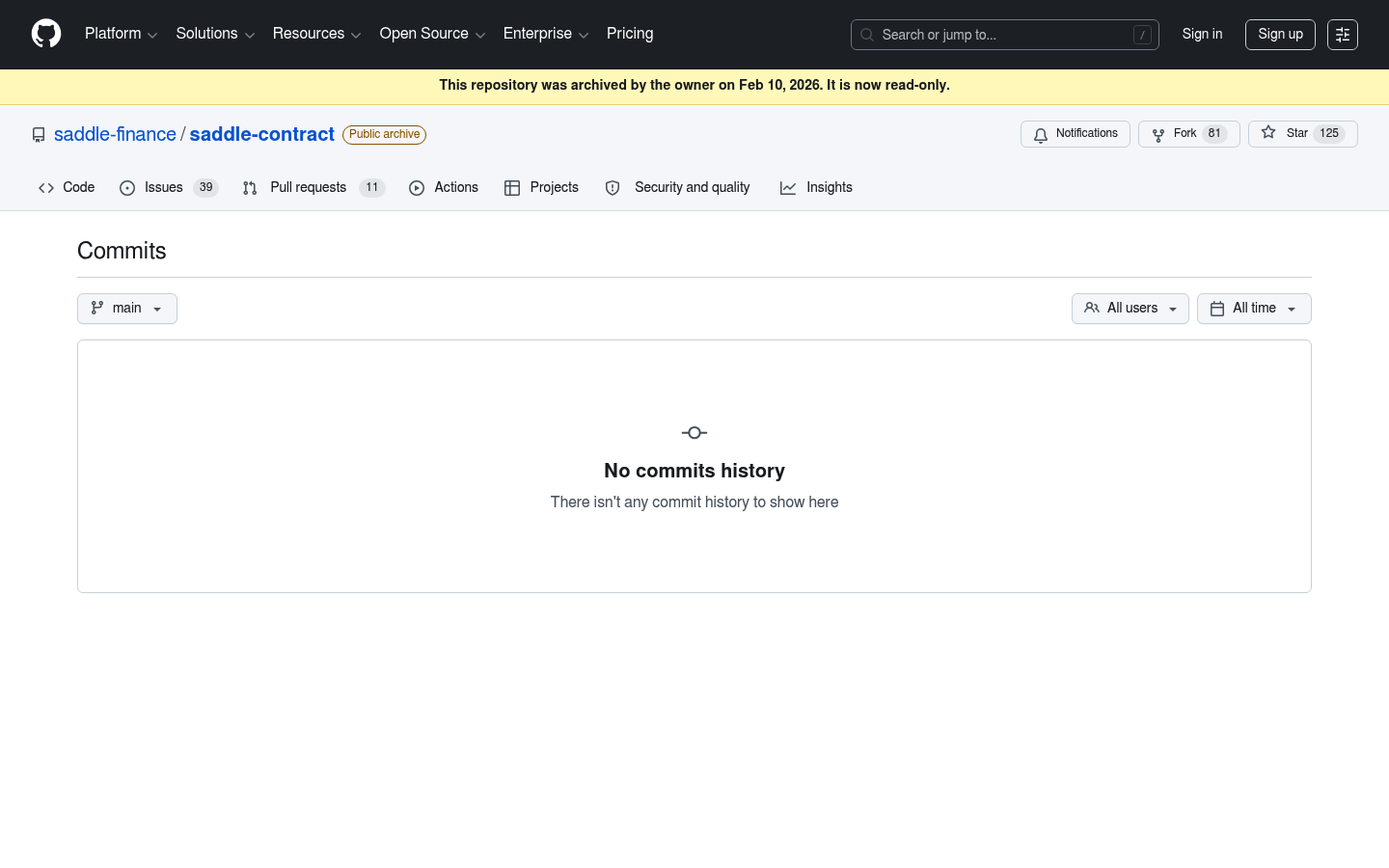Switch to the Projects tab
The image size is (1389, 868).
[541, 188]
